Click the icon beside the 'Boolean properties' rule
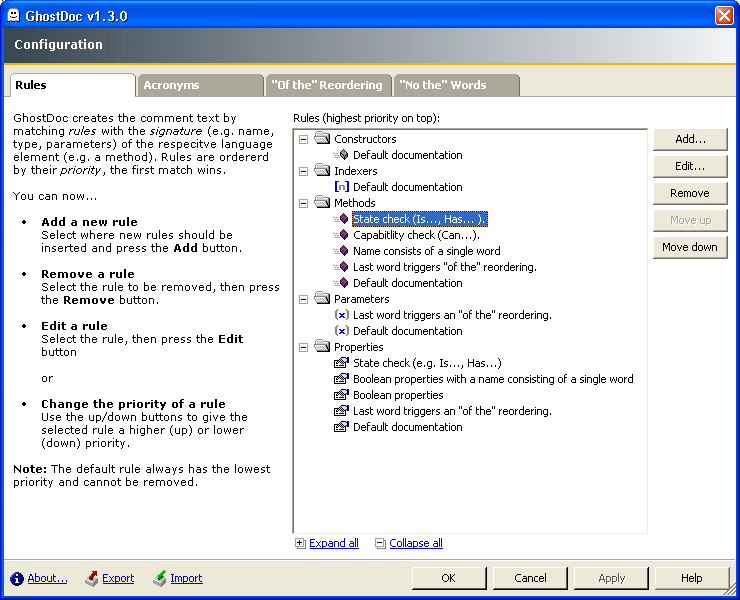The image size is (740, 600). [341, 395]
